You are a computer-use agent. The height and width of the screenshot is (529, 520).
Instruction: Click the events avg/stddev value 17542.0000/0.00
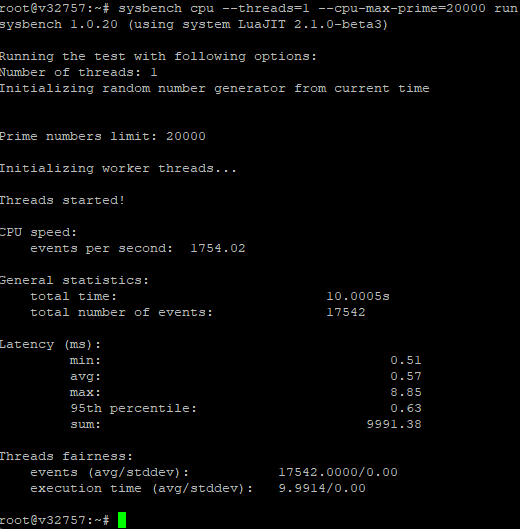(338, 472)
